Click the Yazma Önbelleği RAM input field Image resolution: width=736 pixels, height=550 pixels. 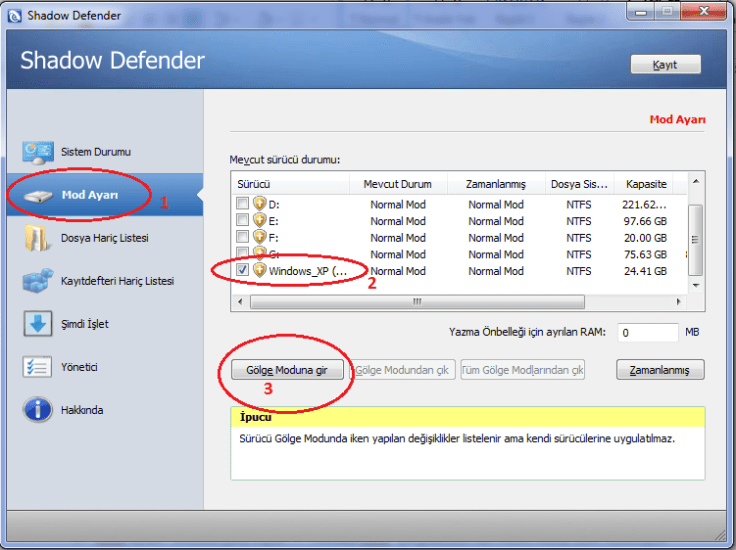pos(648,332)
